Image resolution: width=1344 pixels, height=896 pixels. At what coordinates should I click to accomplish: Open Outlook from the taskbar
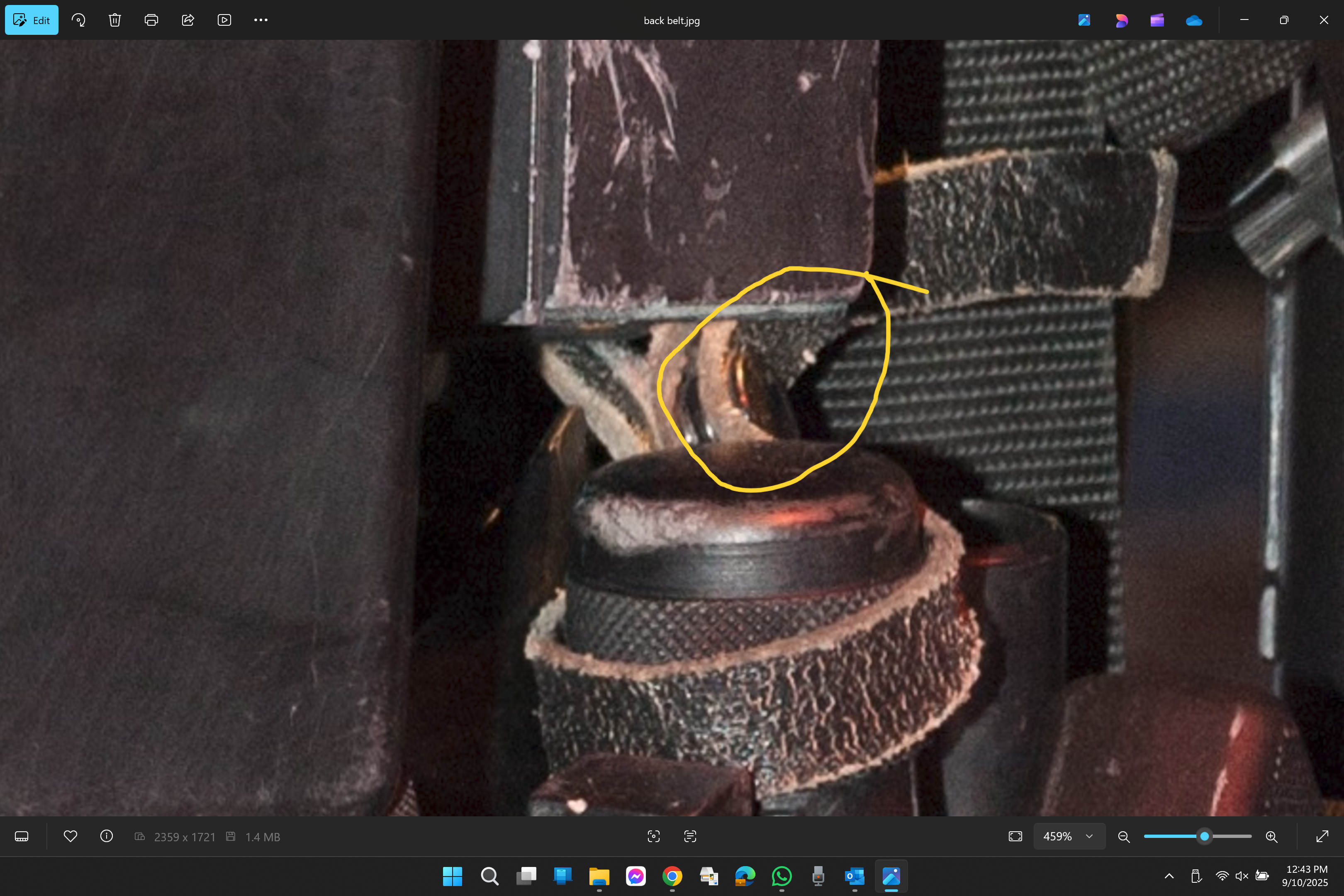click(x=855, y=876)
